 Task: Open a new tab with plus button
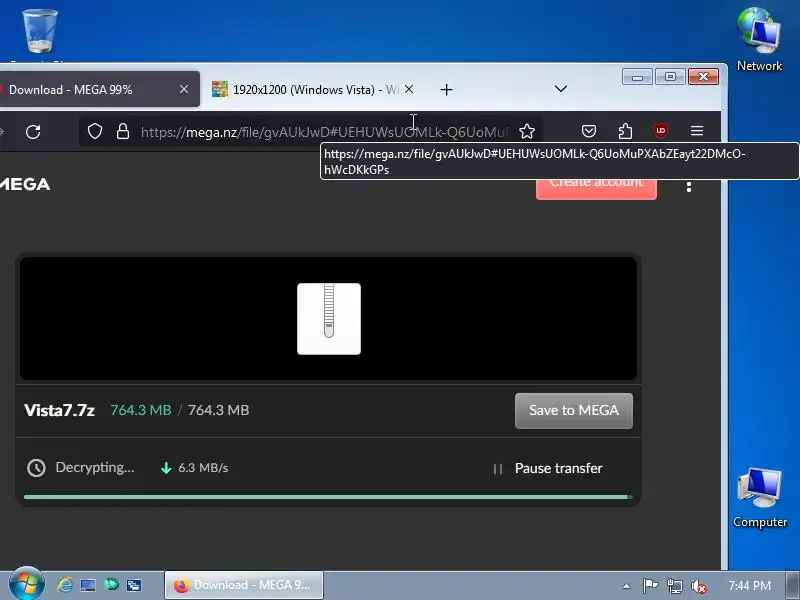point(446,90)
